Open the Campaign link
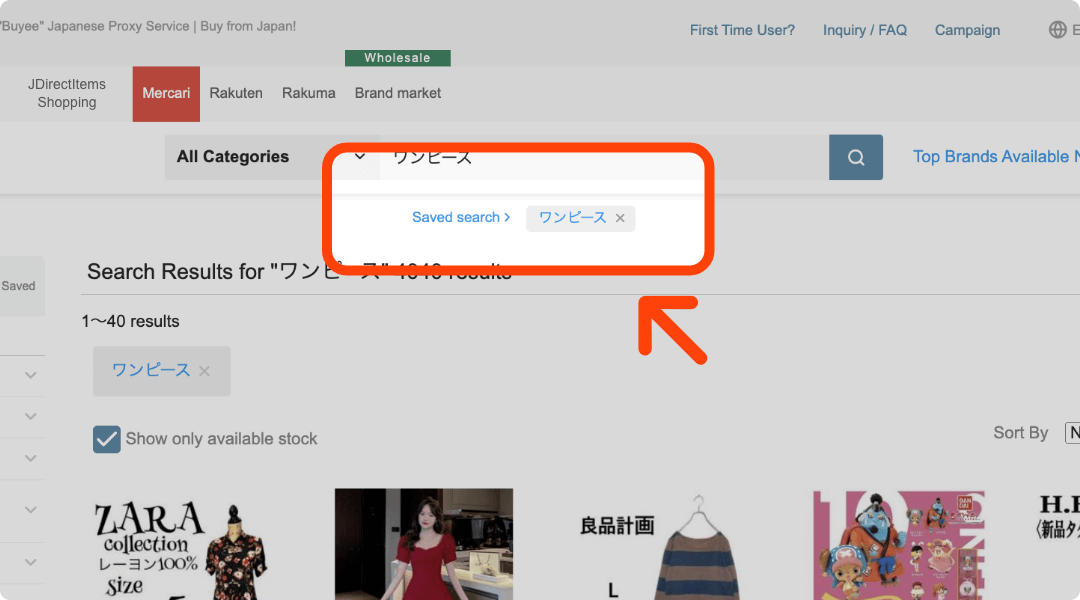Screen dimensions: 1080x600 (967, 30)
